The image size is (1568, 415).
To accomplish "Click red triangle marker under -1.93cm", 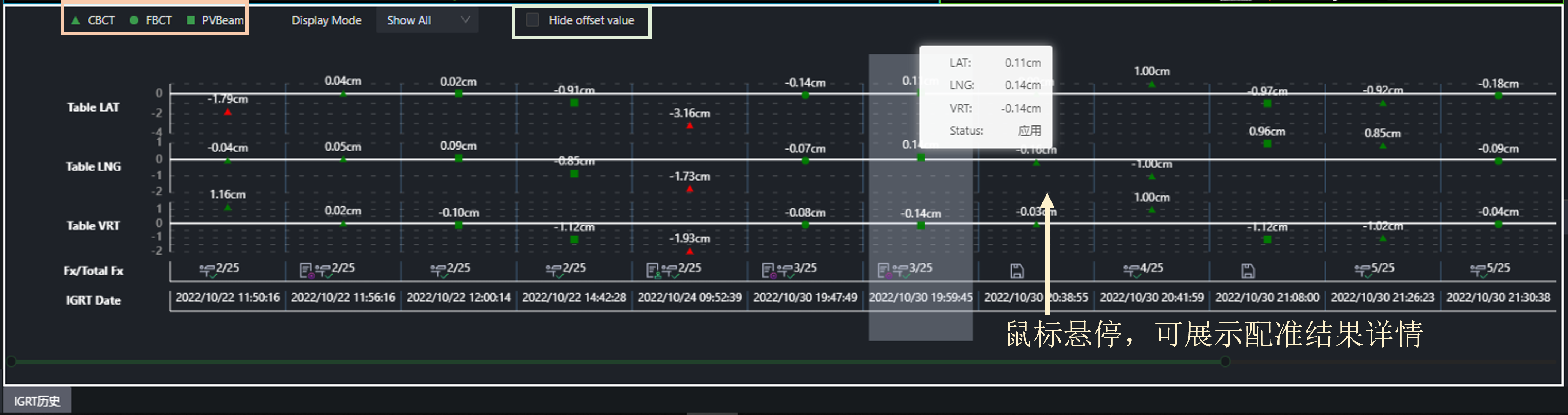I will 690,251.
